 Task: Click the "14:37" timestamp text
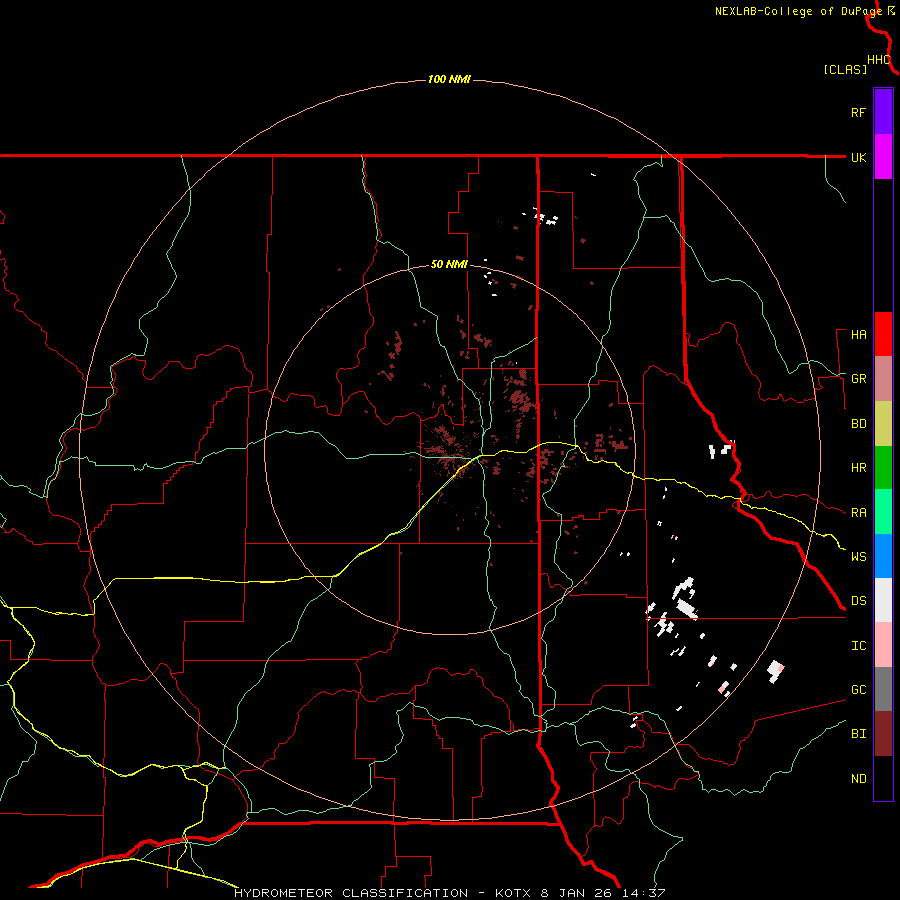646,893
